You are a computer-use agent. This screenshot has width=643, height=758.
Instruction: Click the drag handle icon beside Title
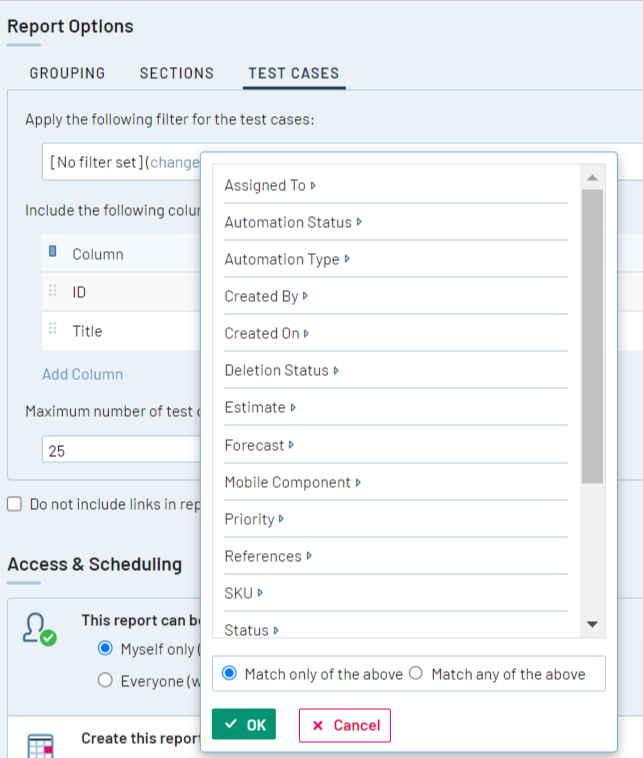[x=52, y=330]
